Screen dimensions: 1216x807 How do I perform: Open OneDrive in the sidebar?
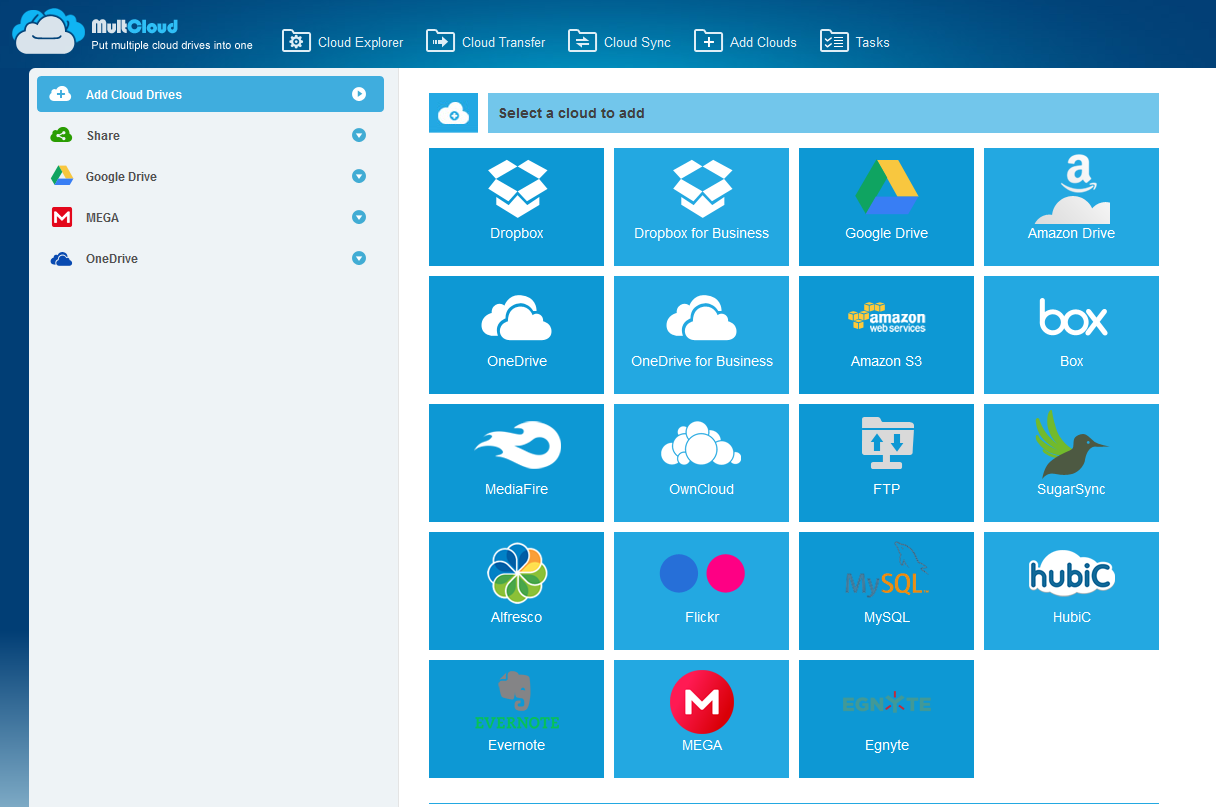(x=210, y=258)
